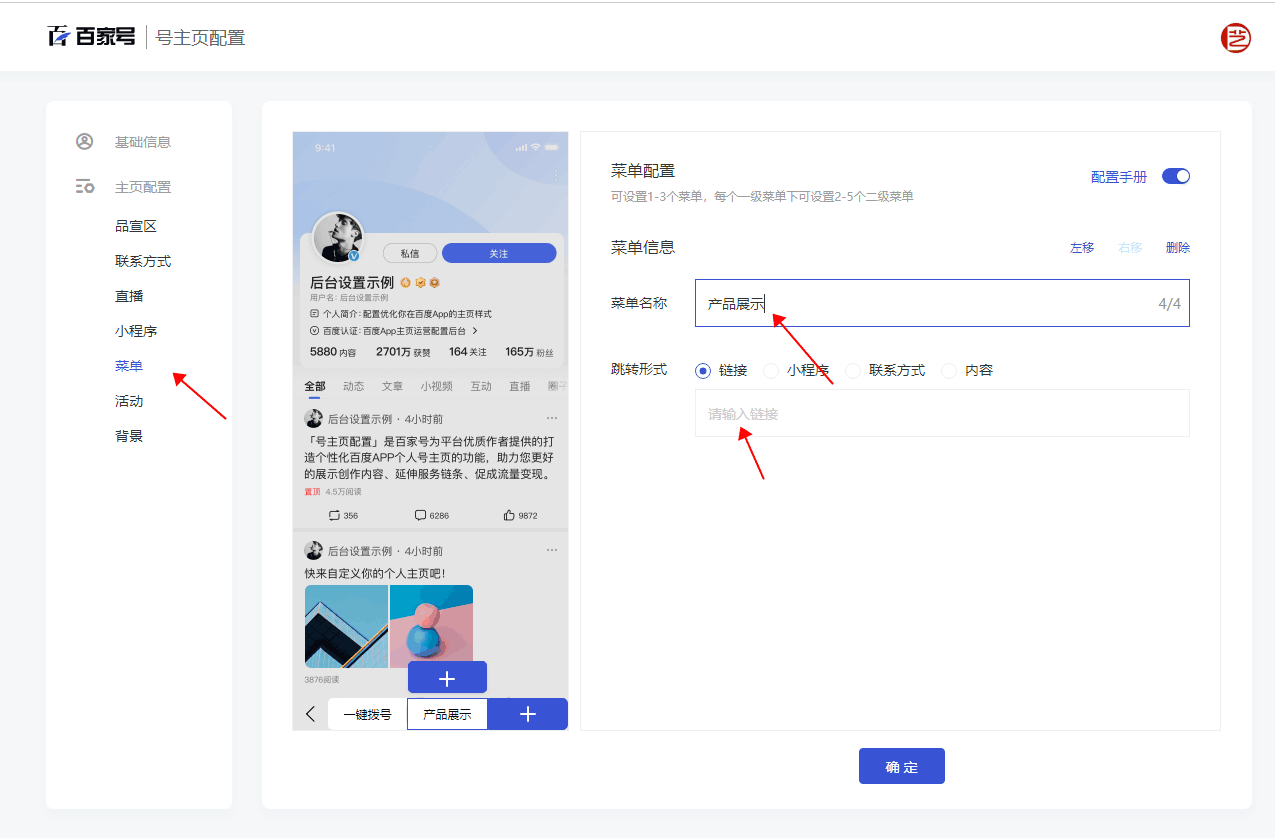Click the 左移 link
This screenshot has width=1275, height=838.
pyautogui.click(x=1082, y=248)
